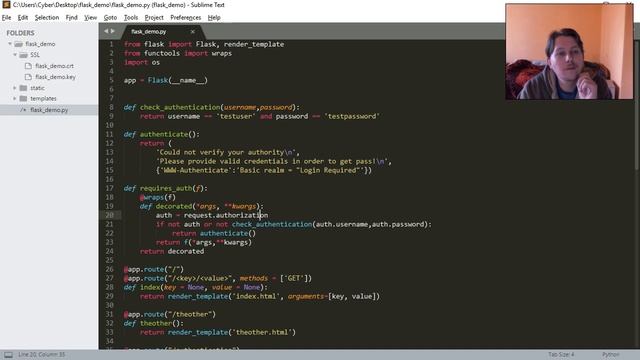Image resolution: width=640 pixels, height=360 pixels.
Task: Select flask_demo.py in sidebar
Action: (49, 110)
